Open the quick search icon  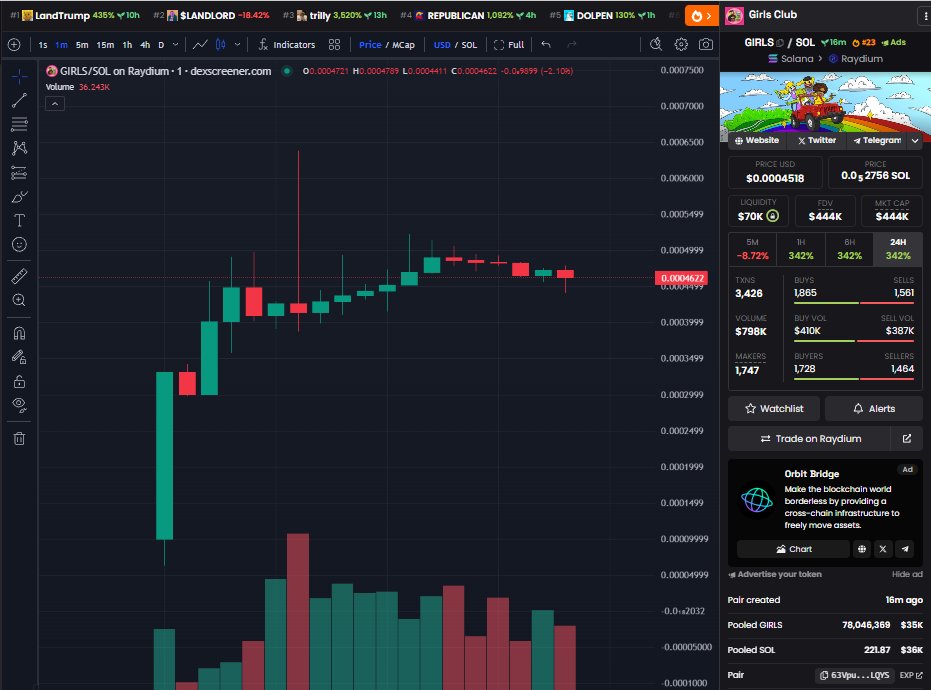point(656,45)
